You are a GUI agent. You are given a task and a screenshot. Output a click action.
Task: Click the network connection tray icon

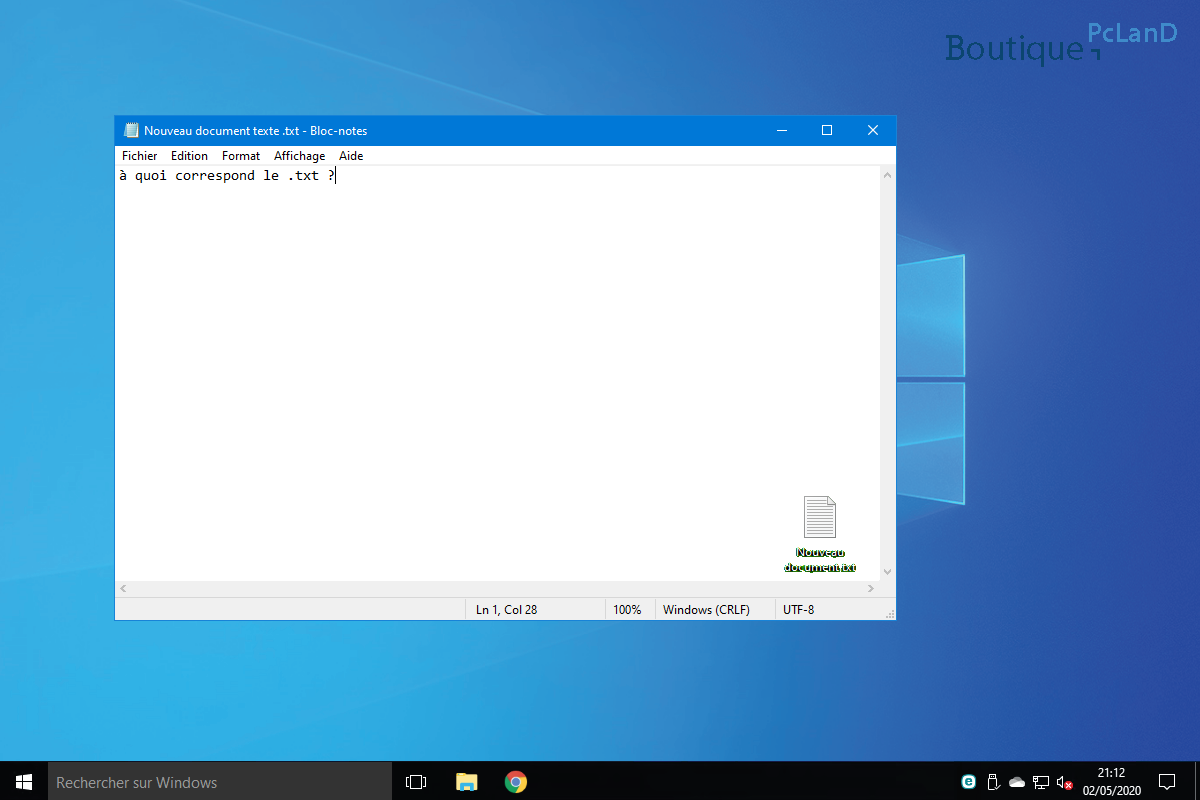coord(1041,781)
